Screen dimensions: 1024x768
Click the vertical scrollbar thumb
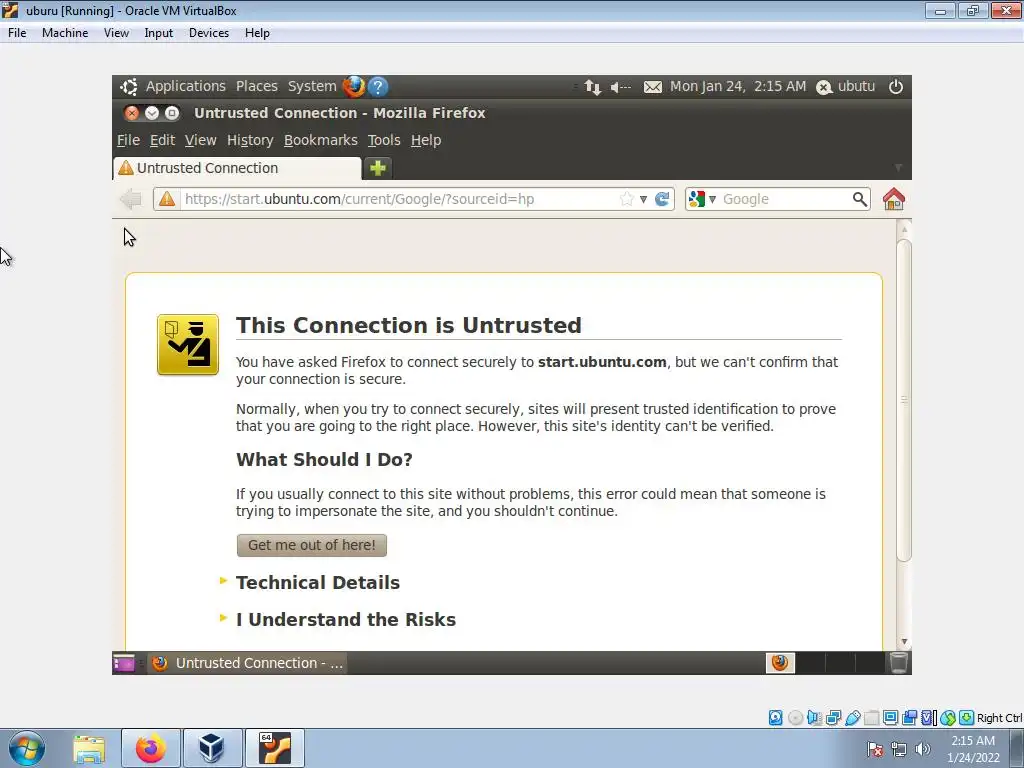click(904, 400)
